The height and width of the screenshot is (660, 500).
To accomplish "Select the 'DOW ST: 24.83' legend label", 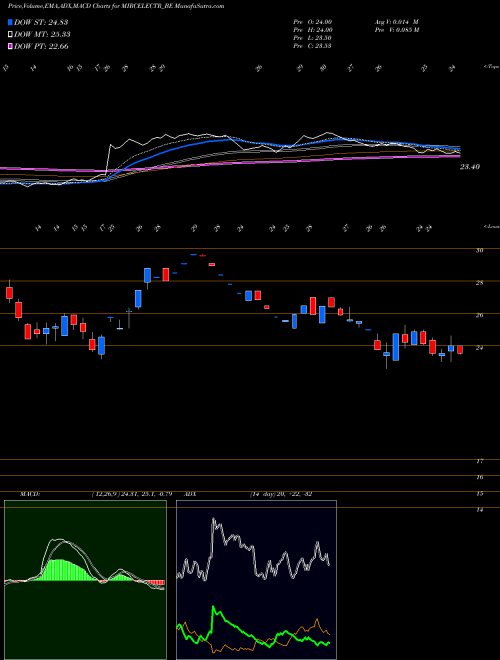I will [x=41, y=22].
